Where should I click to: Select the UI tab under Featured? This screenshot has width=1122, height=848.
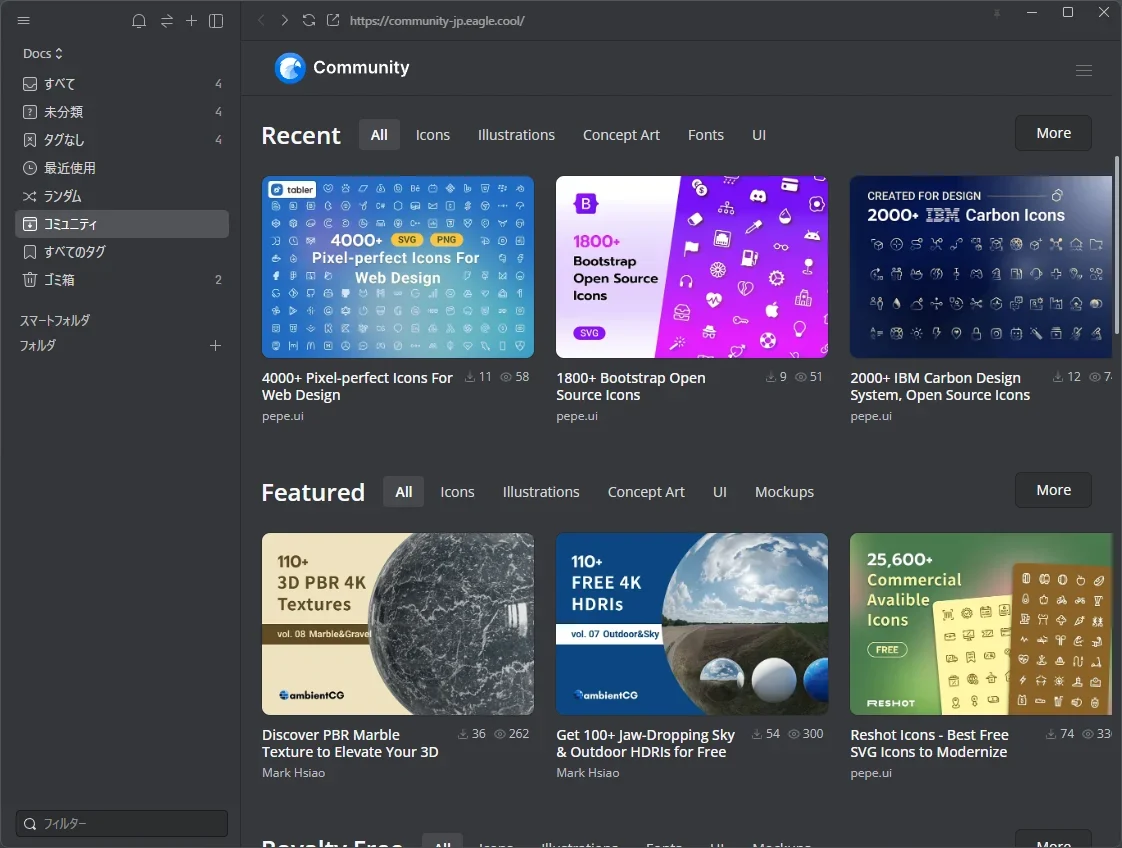[720, 492]
